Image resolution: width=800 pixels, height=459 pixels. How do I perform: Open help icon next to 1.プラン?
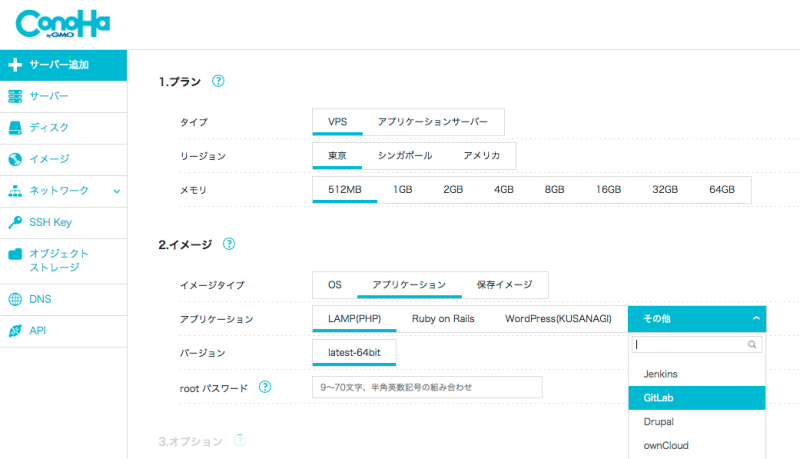coord(218,81)
